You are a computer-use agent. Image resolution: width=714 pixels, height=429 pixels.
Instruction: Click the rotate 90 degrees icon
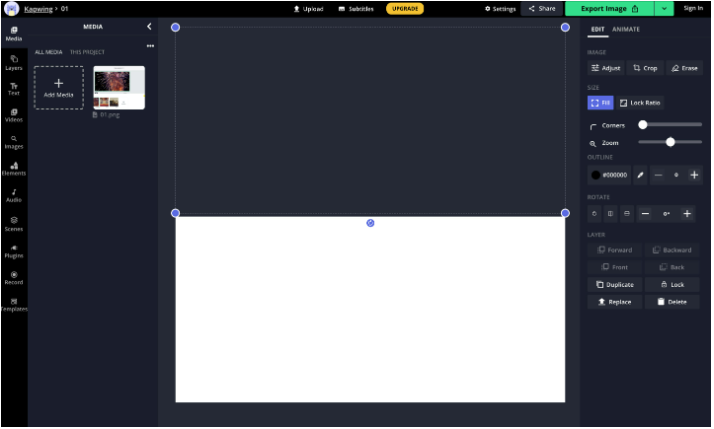594,214
